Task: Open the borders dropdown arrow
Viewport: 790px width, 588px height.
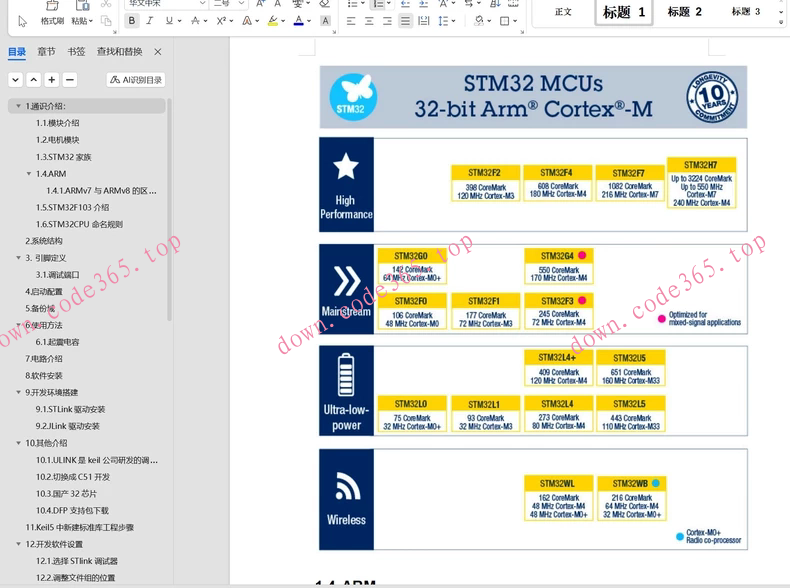Action: [515, 21]
